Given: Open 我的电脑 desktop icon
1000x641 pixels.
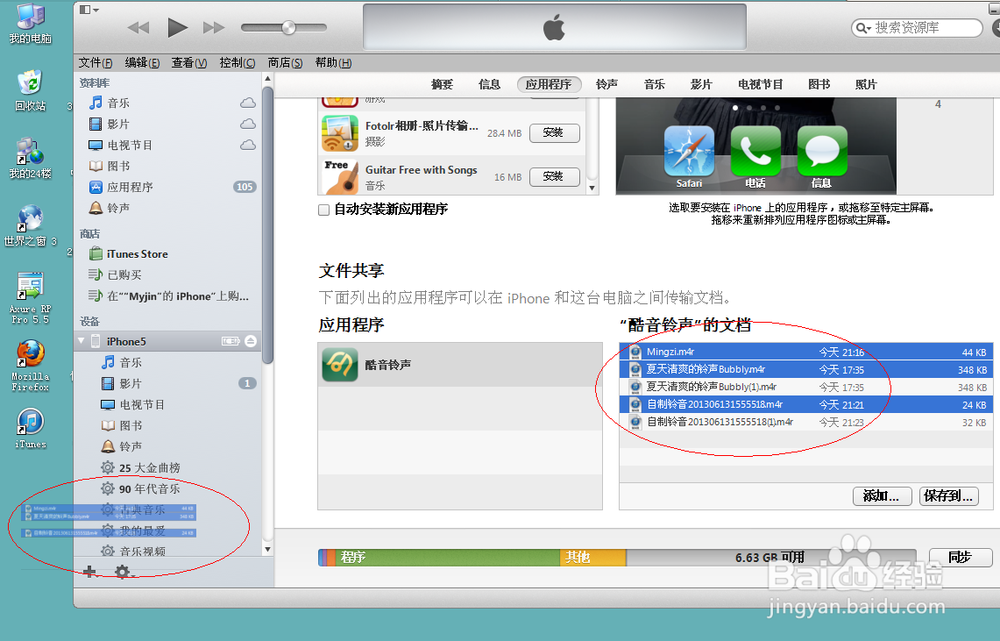Looking at the screenshot, I should (x=30, y=24).
